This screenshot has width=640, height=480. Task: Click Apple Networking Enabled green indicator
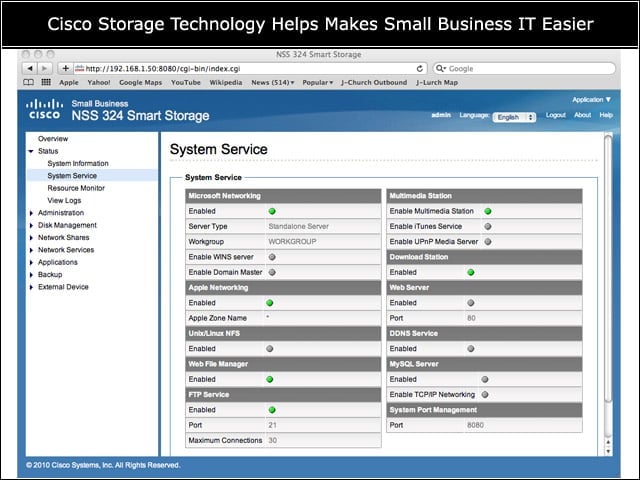point(269,303)
